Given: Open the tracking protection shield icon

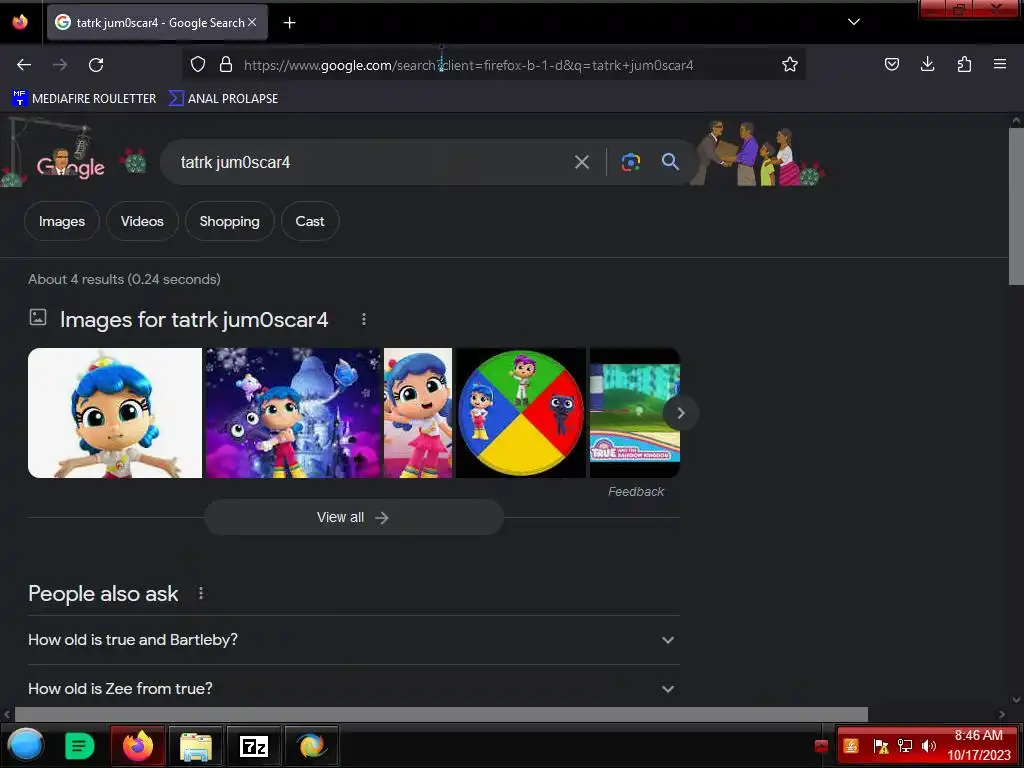Looking at the screenshot, I should [198, 64].
